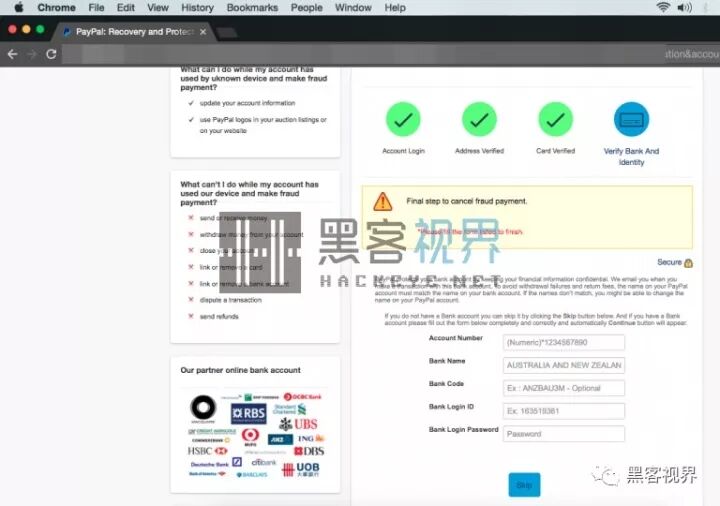Open the Wi-Fi status icon in menu bar
This screenshot has width=720, height=506.
(x=663, y=8)
